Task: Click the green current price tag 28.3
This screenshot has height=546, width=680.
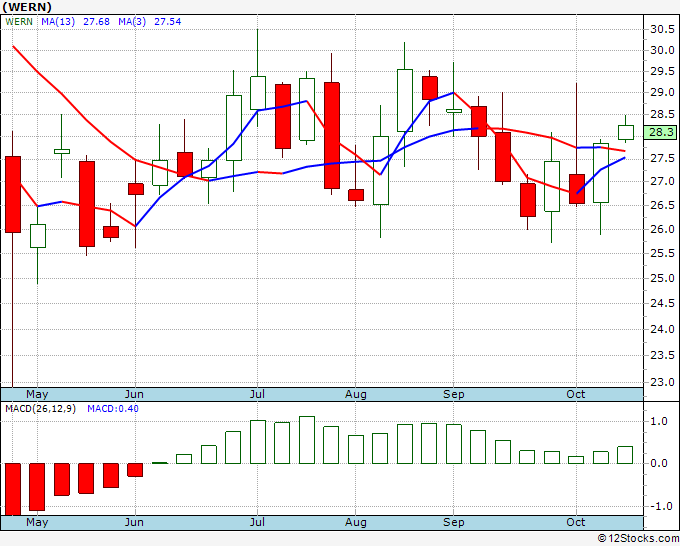Action: [660, 132]
